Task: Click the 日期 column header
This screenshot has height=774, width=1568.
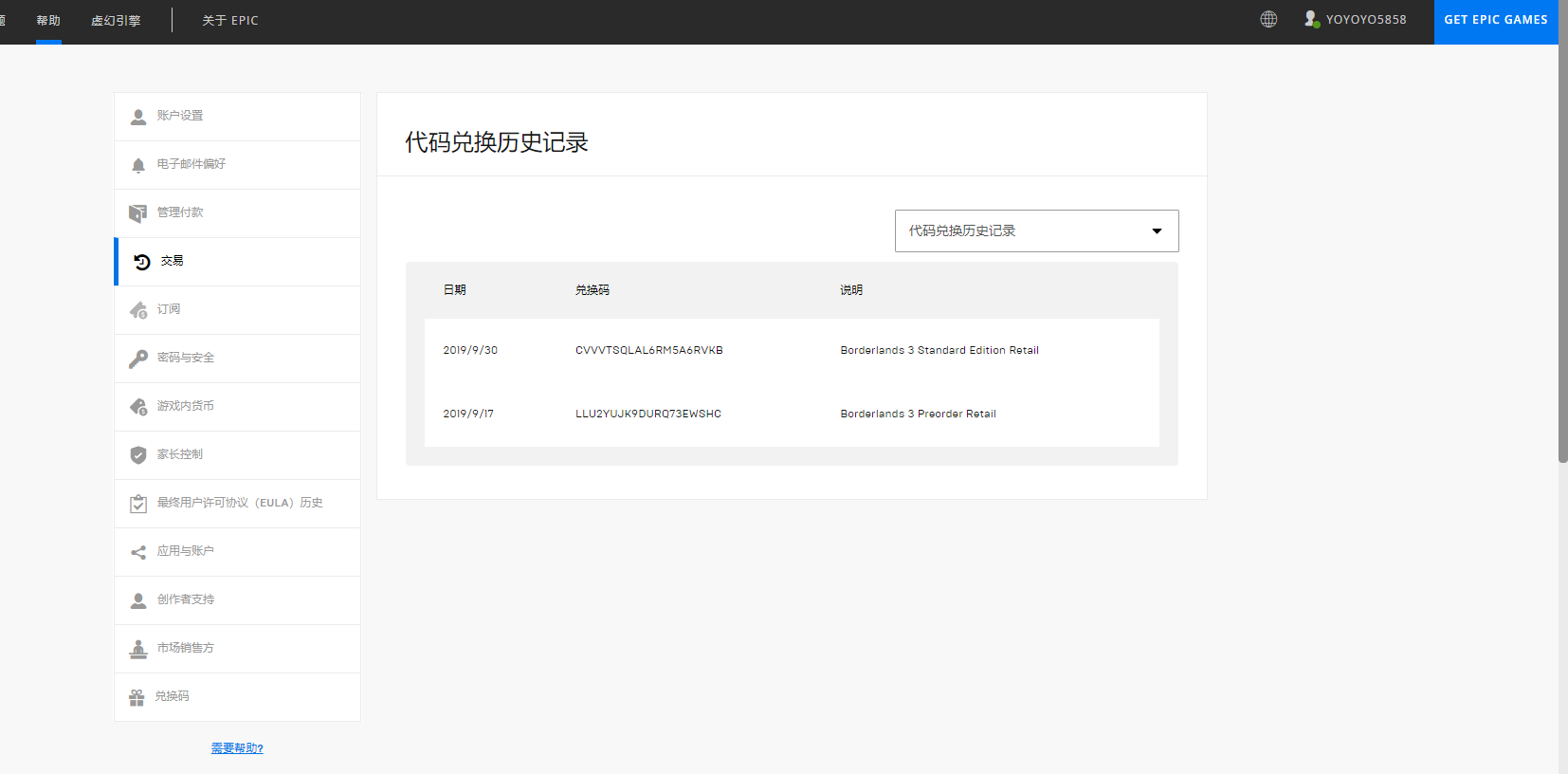Action: point(454,290)
